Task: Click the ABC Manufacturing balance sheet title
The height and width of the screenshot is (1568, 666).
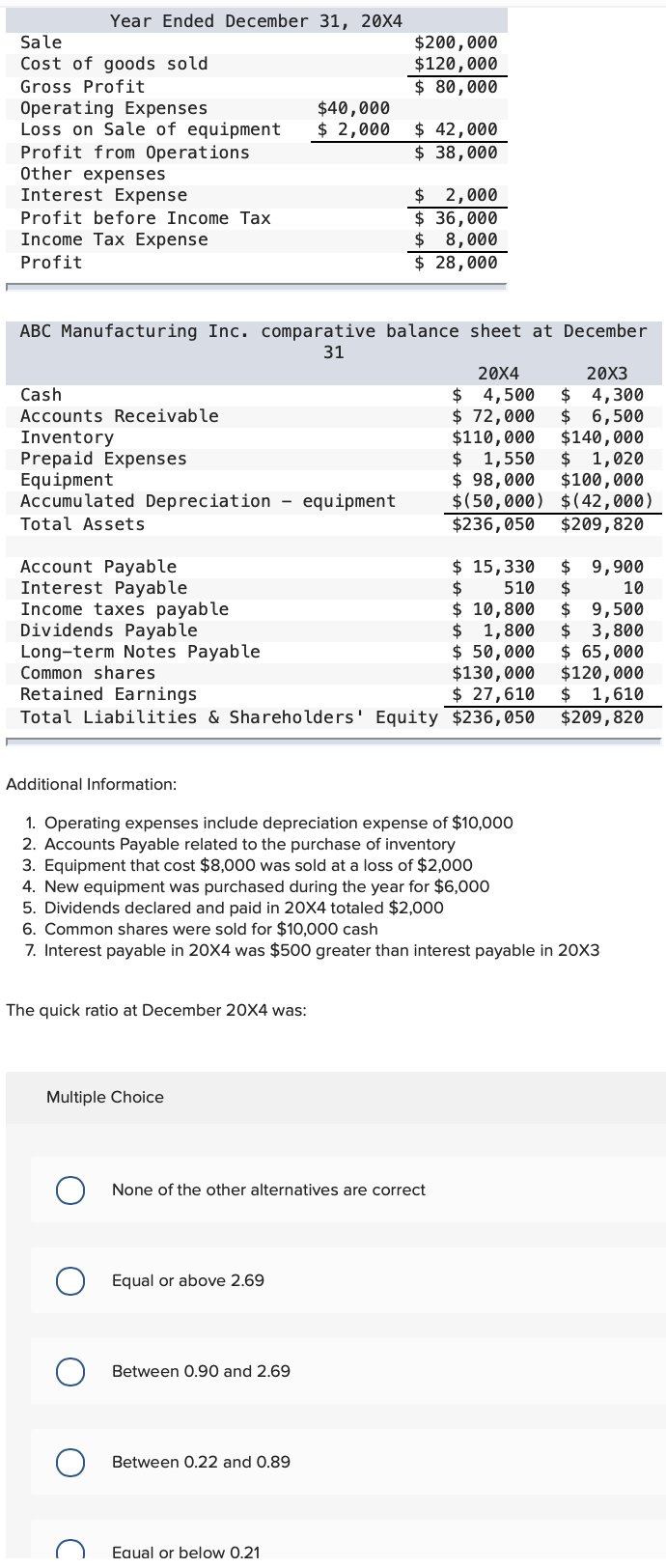Action: click(333, 331)
